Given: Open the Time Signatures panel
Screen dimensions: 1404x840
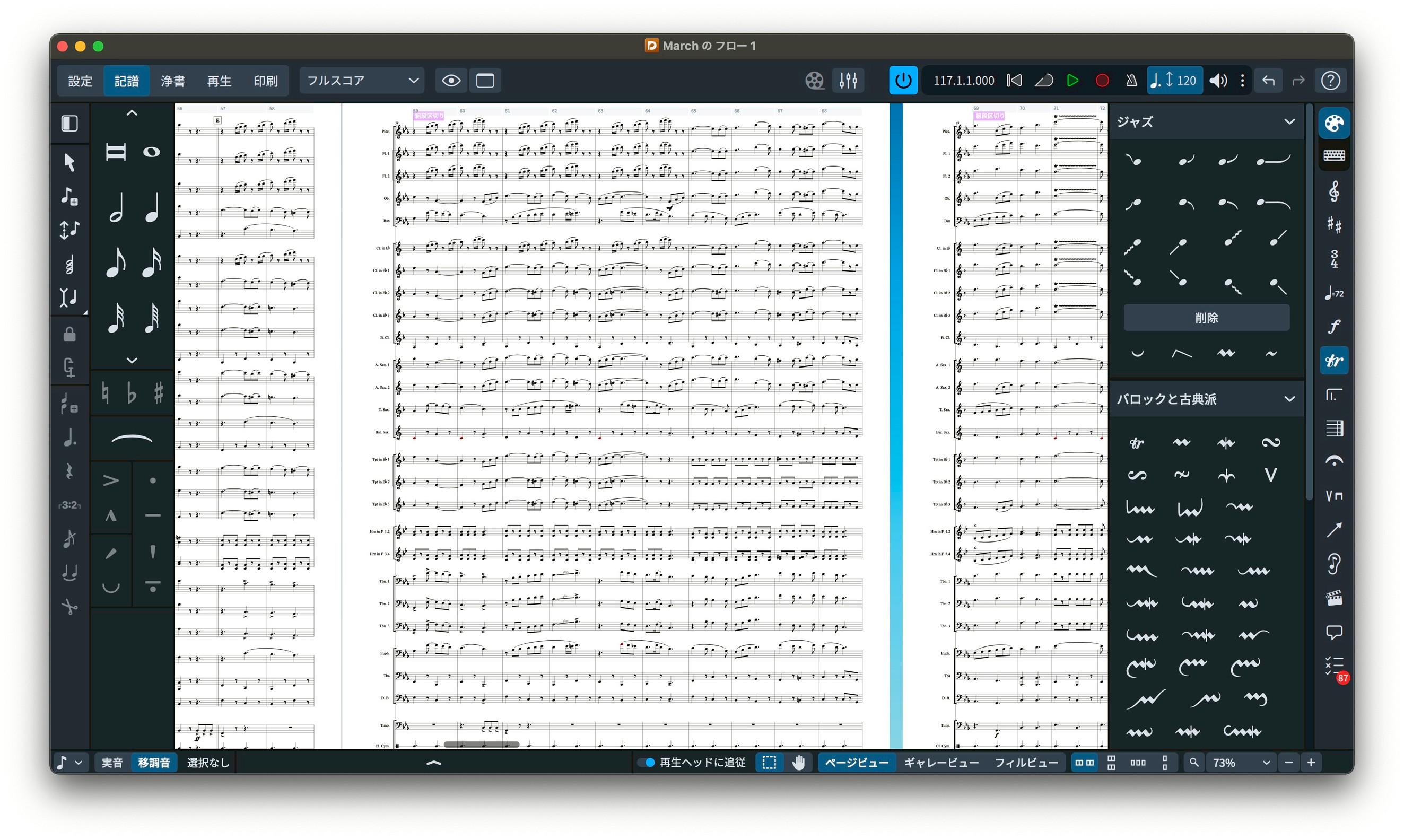Looking at the screenshot, I should point(1334,259).
